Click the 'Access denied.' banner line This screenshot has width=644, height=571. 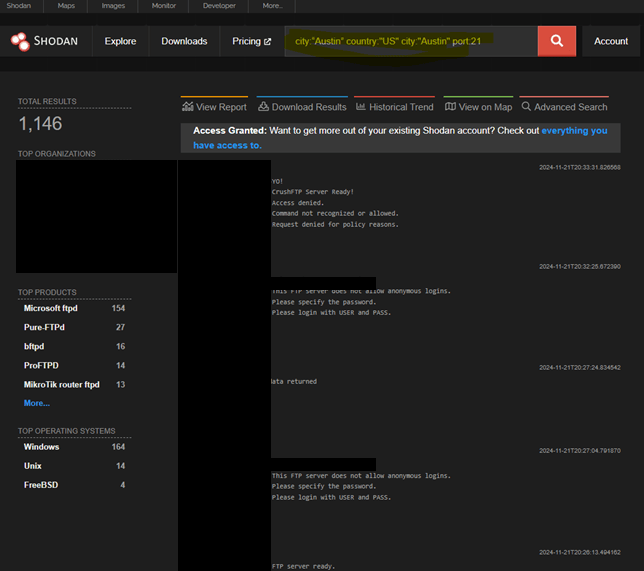pos(297,203)
